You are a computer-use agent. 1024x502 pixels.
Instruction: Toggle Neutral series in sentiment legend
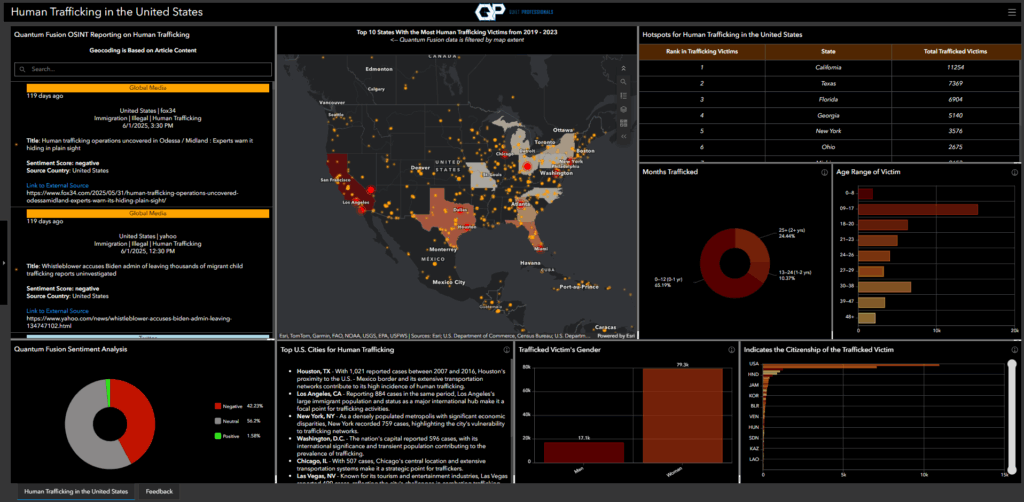click(230, 421)
